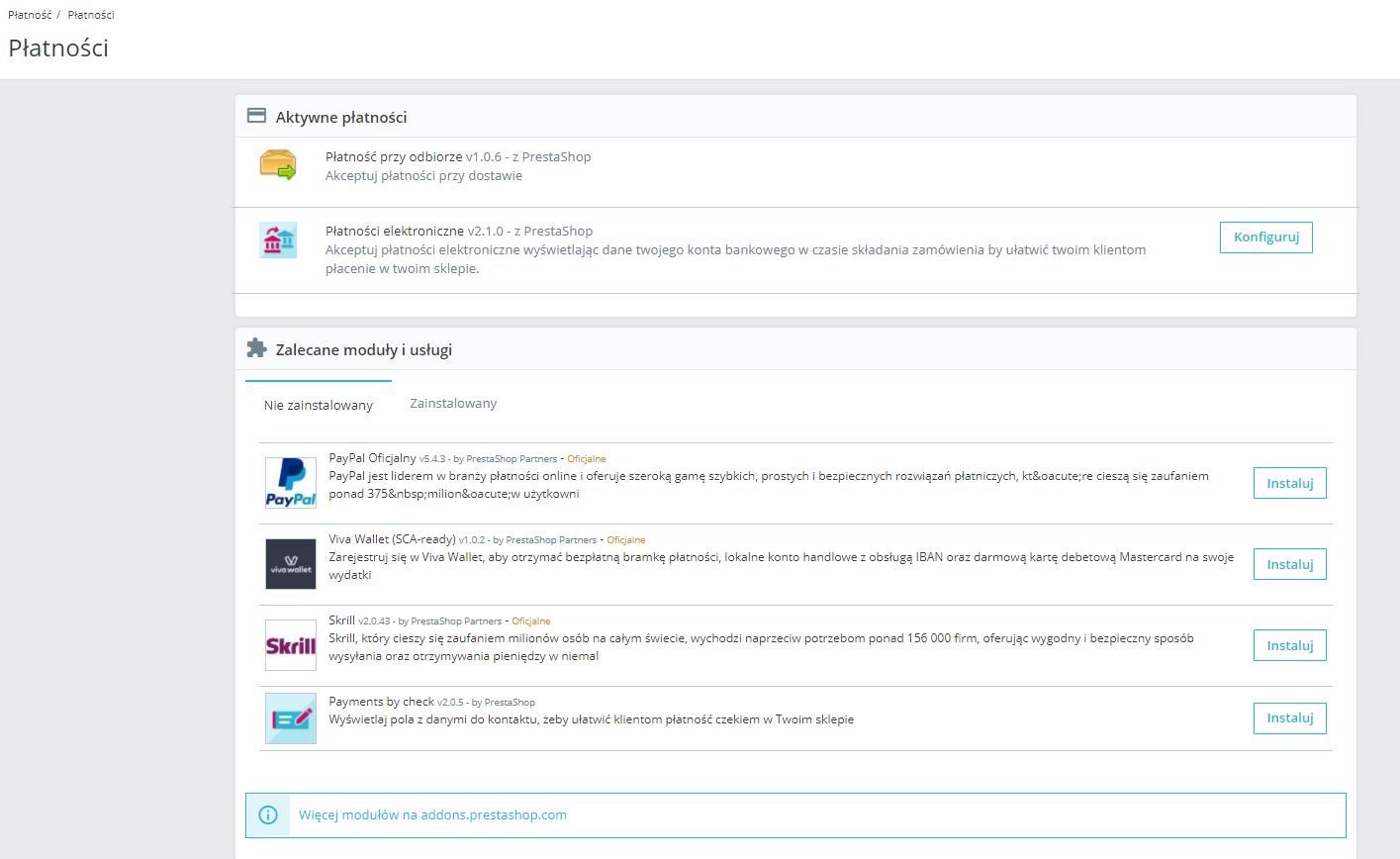The width and height of the screenshot is (1400, 859).
Task: Open Więcej modułów na addons.prestashop.com link
Action: (x=432, y=815)
